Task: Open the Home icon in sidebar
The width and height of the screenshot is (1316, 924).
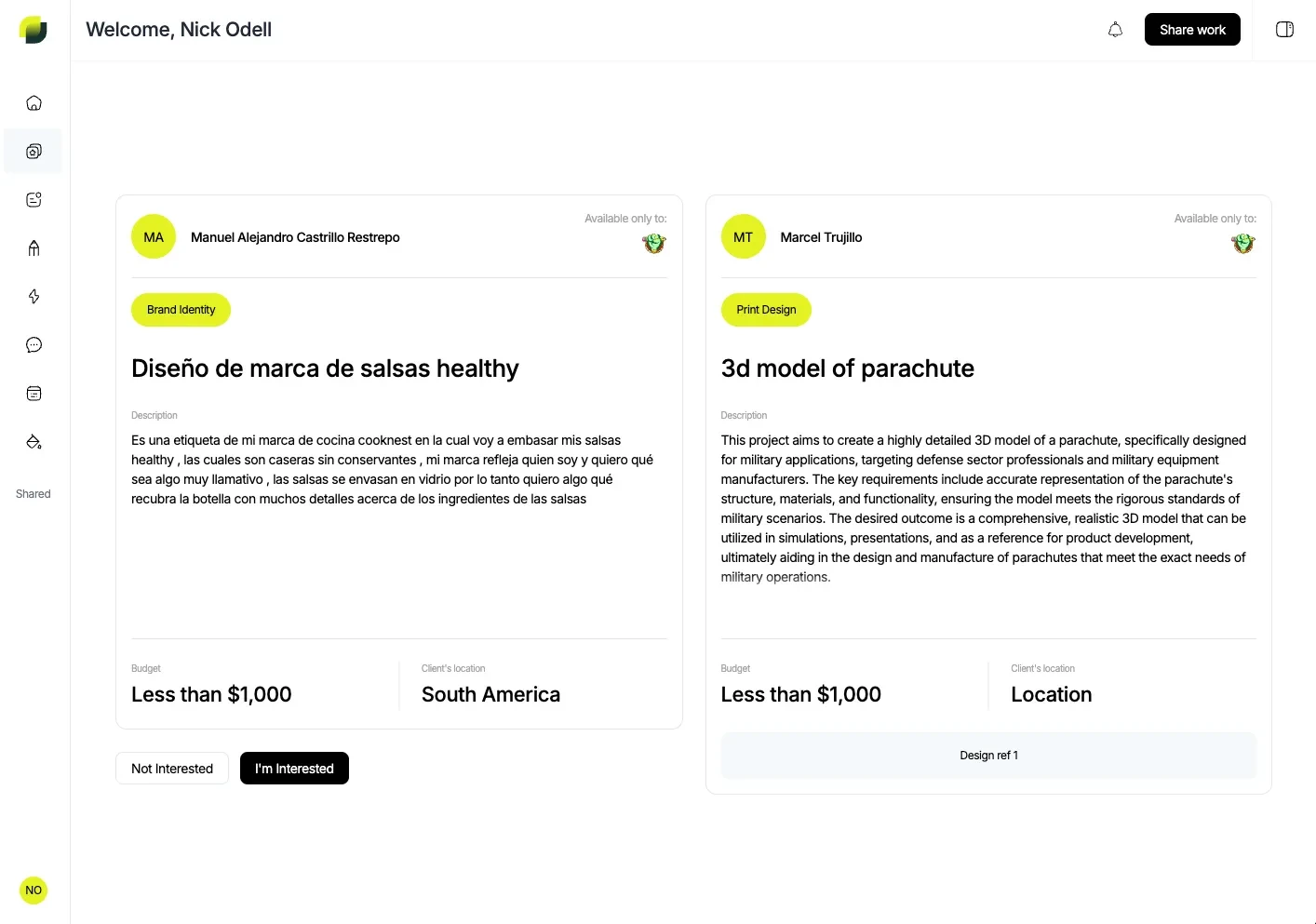Action: coord(34,102)
